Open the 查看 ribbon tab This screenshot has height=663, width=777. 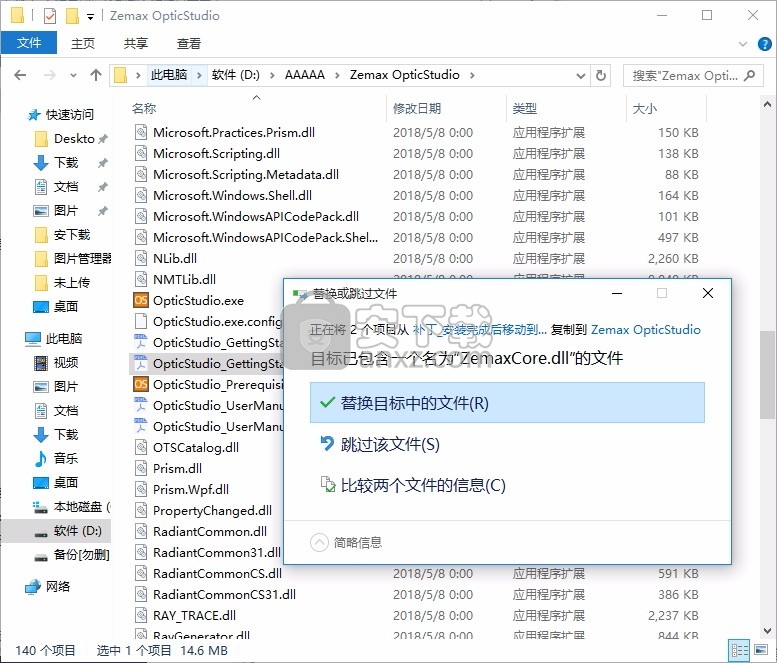click(x=188, y=44)
